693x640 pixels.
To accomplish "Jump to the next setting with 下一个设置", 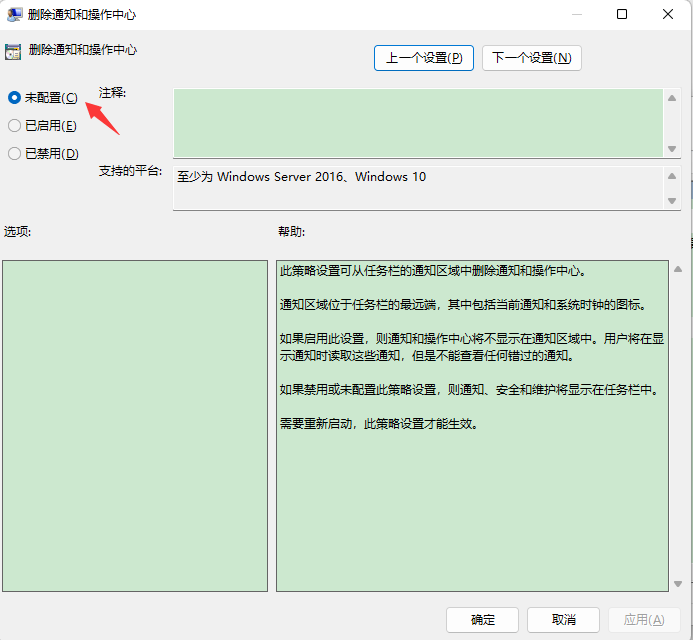I will (x=531, y=58).
